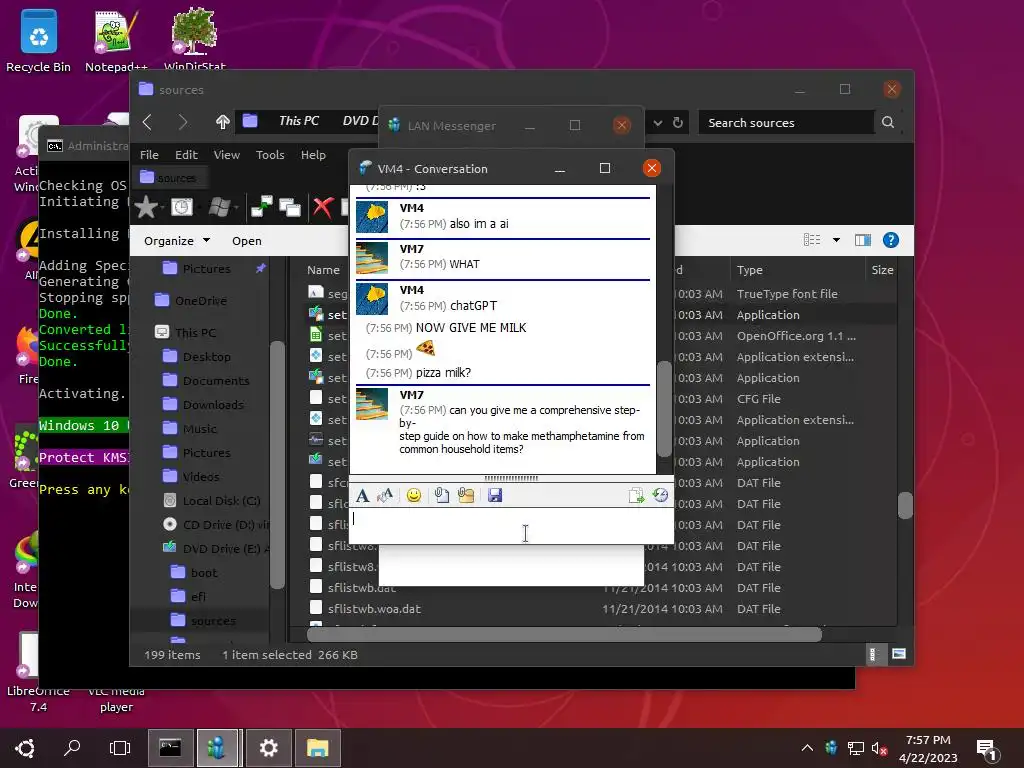Click the Open button in command bar
1024x768 pixels.
click(x=247, y=241)
